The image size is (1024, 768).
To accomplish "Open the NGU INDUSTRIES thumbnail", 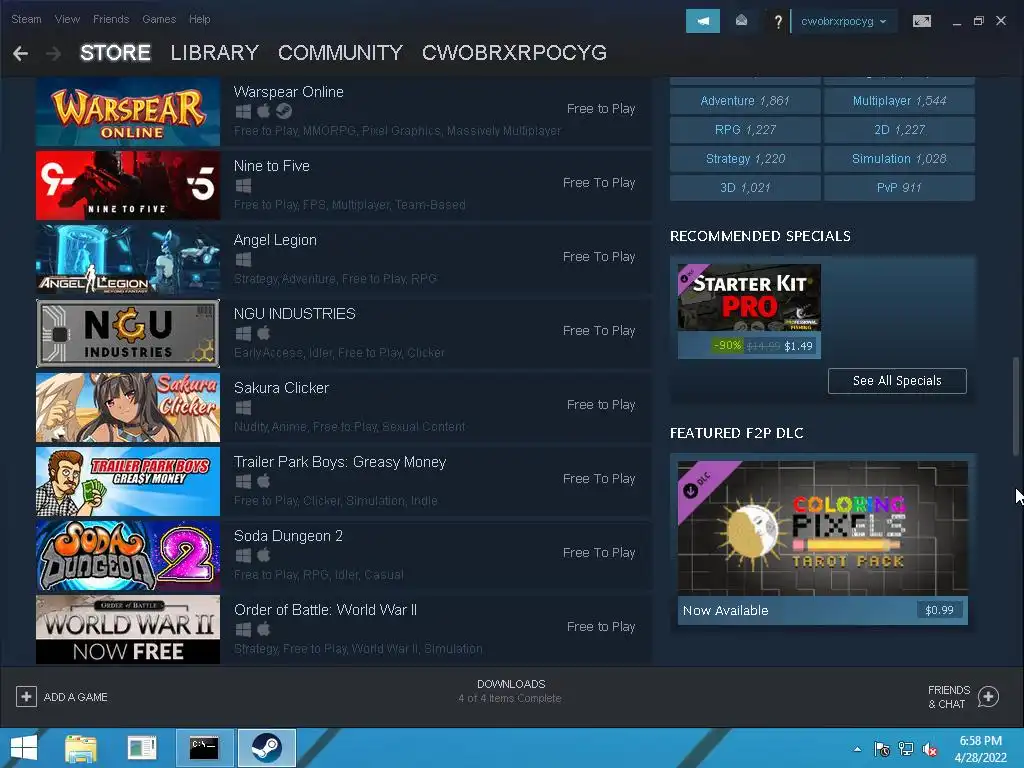I will 128,334.
